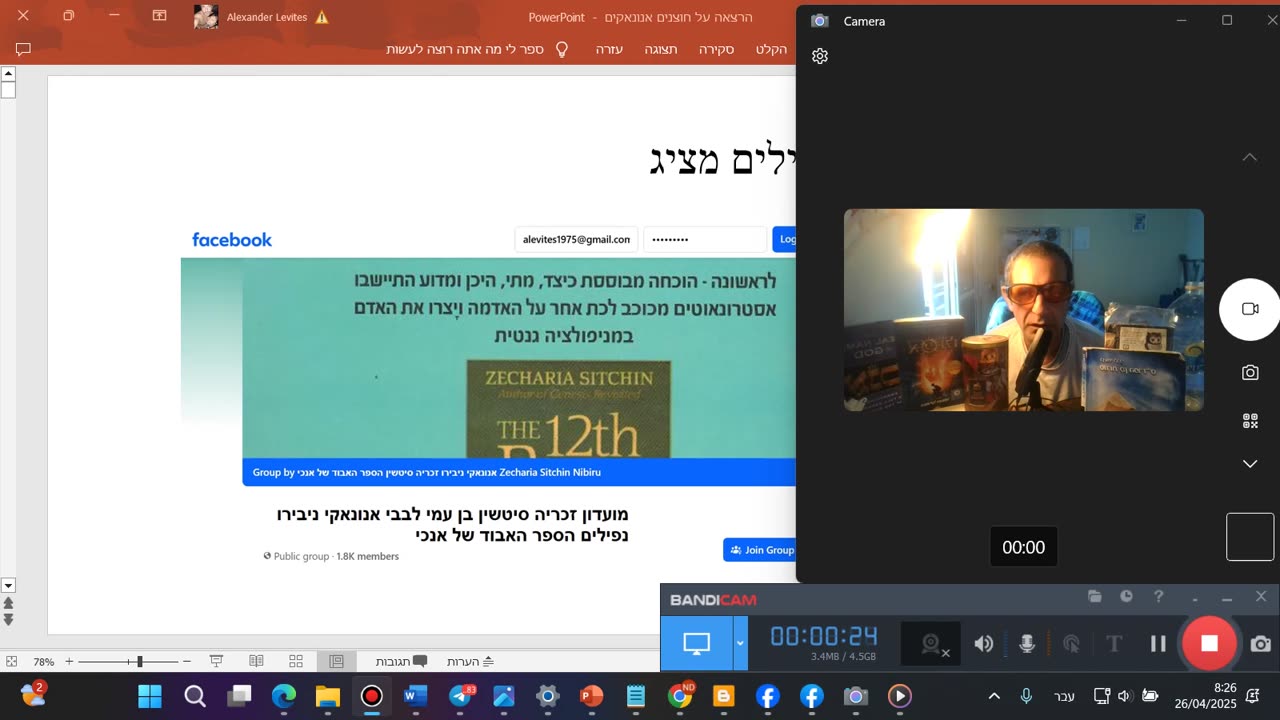Zoom in with the plus button

[69, 661]
